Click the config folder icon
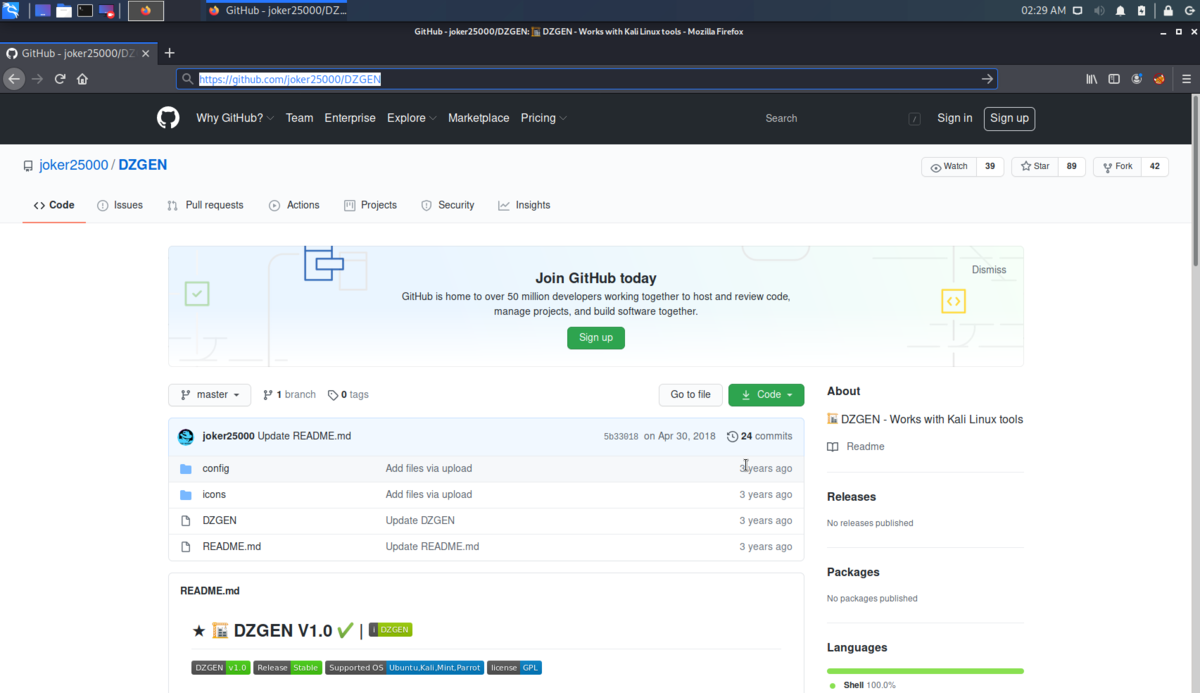 click(x=185, y=468)
